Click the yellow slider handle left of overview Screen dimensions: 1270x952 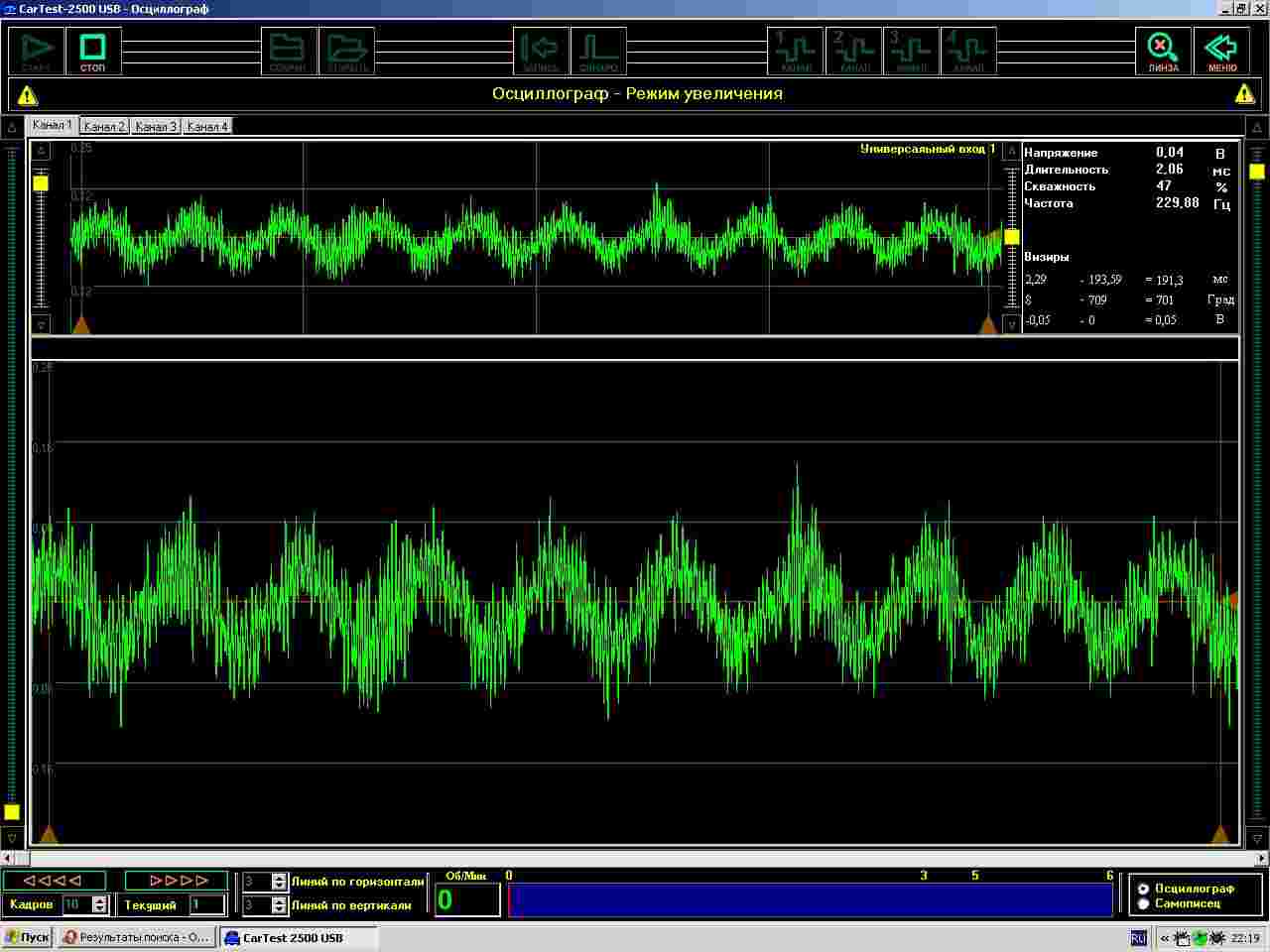coord(41,183)
